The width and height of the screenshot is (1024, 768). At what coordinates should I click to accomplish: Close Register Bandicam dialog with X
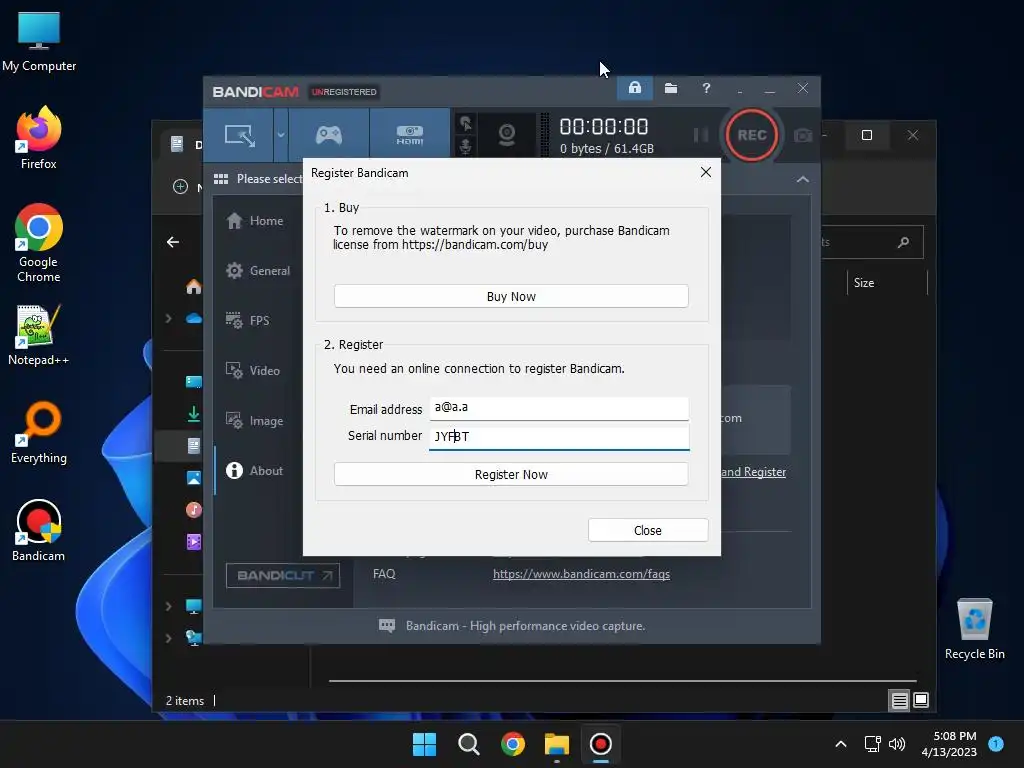[706, 172]
